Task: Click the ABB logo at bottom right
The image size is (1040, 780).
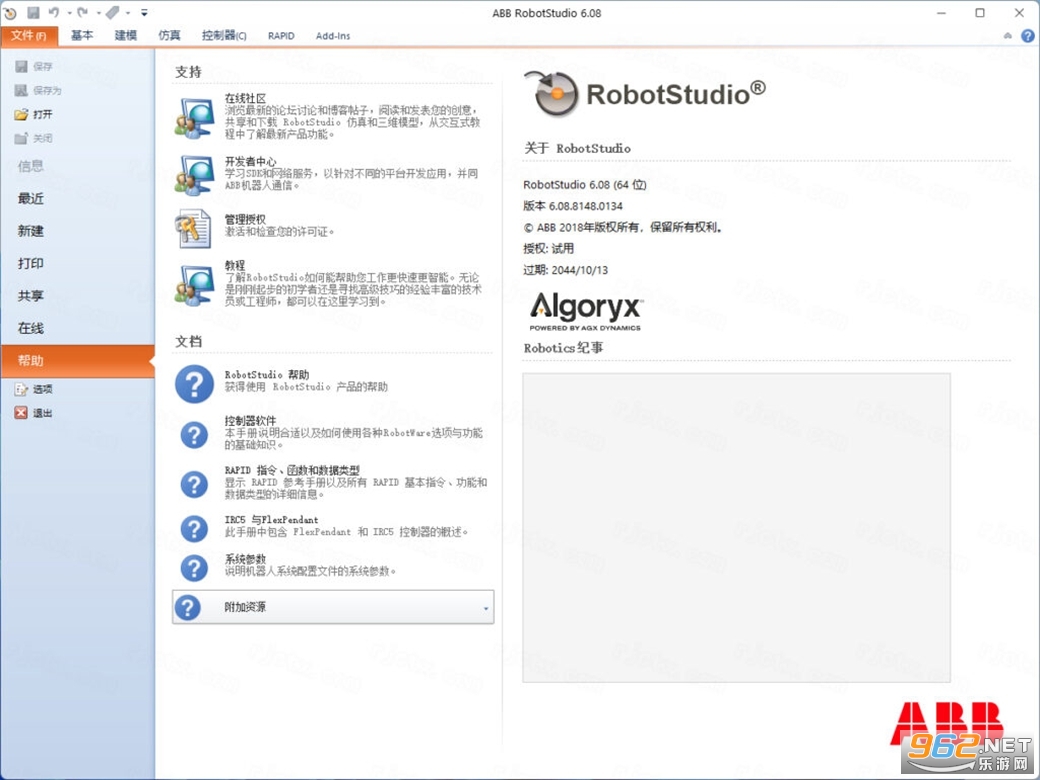Action: click(947, 723)
